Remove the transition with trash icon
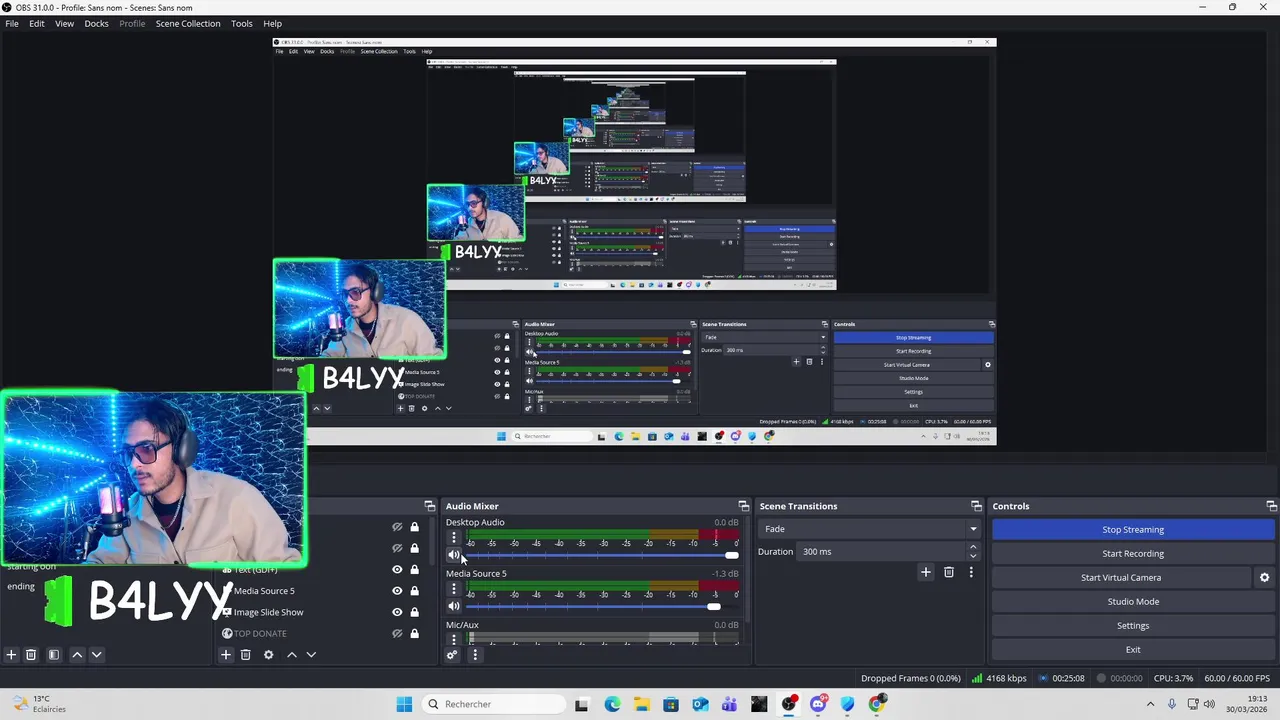 949,572
